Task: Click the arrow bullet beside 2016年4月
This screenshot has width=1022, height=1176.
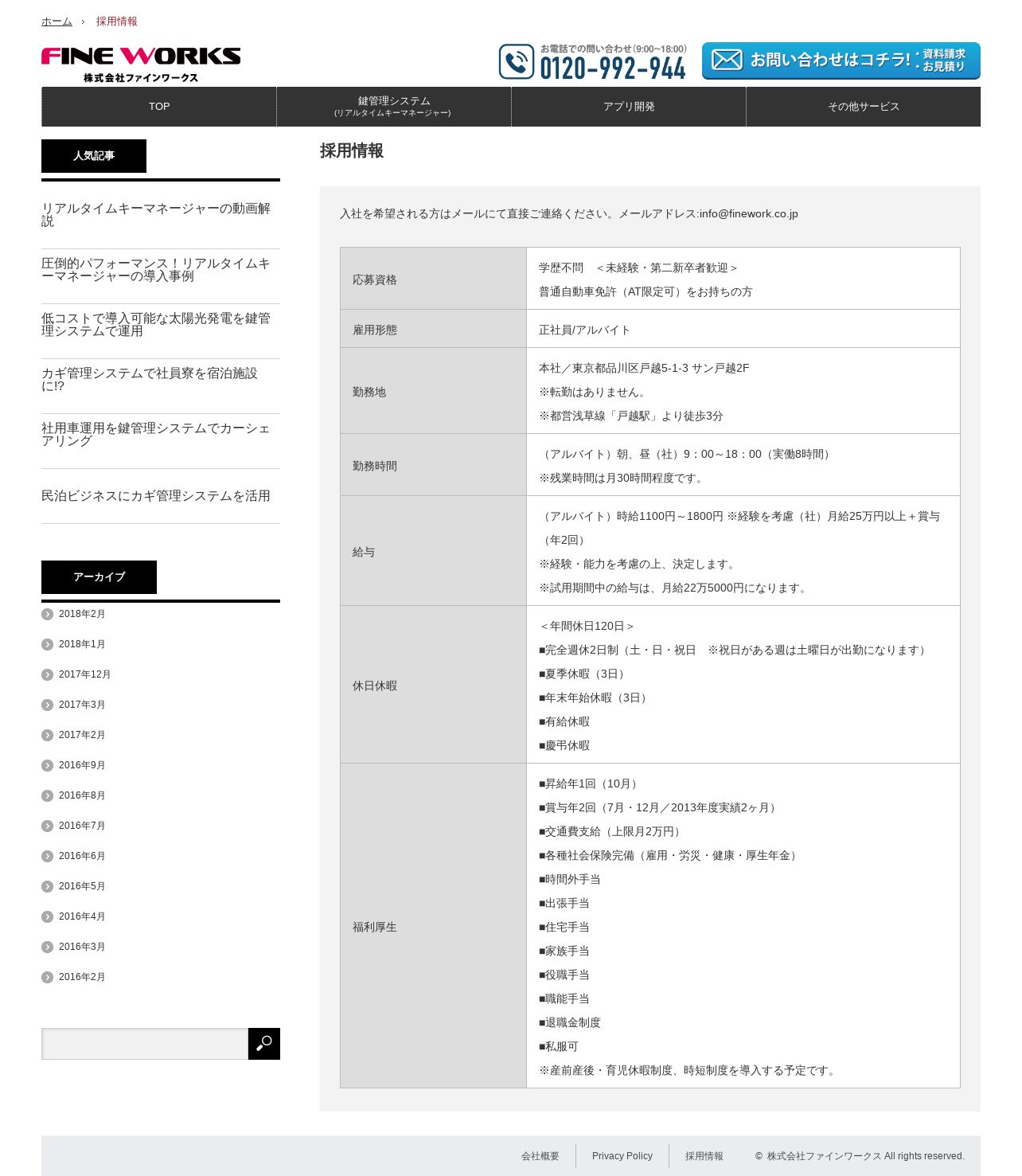Action: [48, 916]
